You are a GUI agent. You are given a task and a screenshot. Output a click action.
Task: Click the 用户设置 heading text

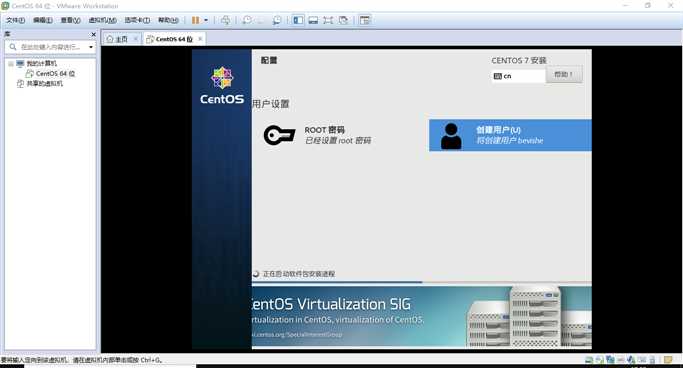click(x=270, y=104)
